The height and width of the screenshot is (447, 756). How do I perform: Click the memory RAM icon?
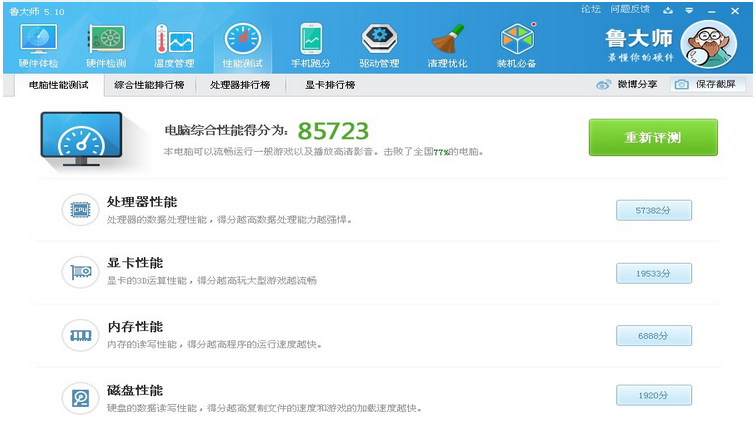tap(81, 335)
